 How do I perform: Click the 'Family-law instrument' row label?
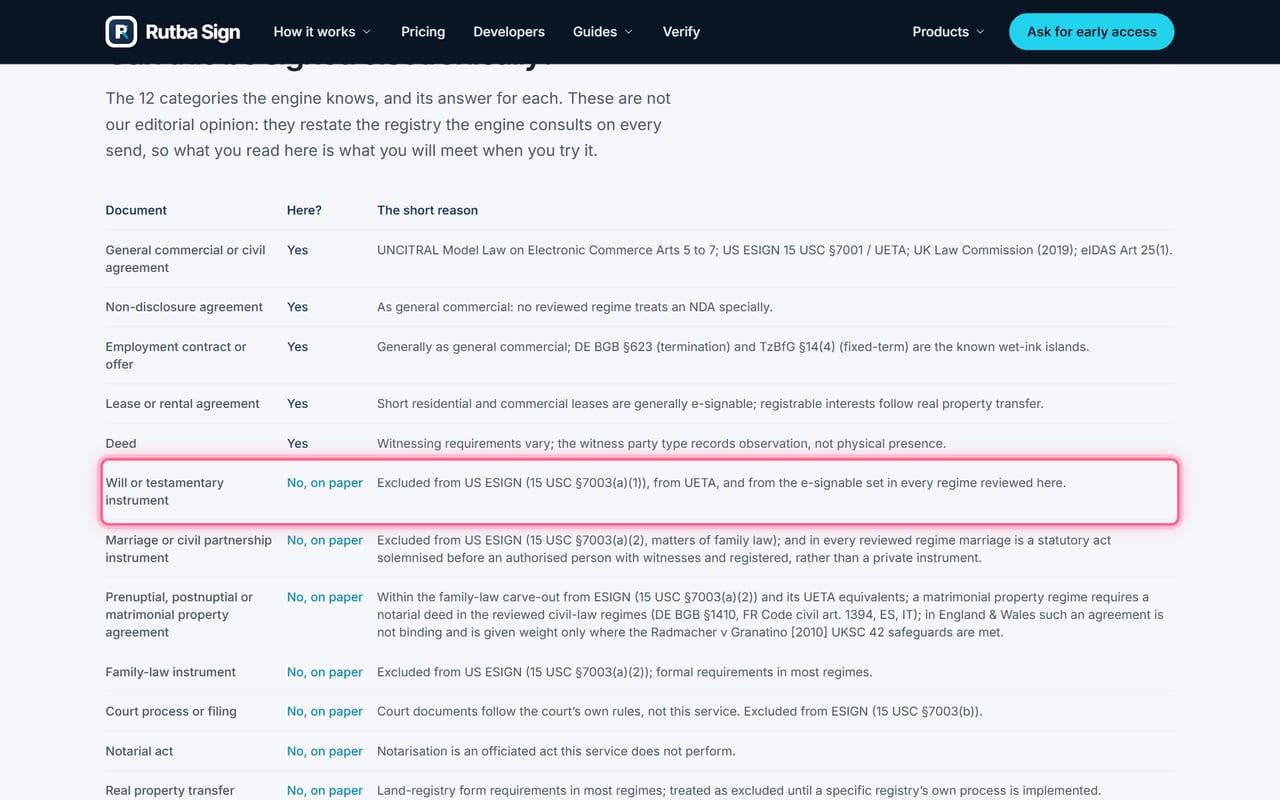click(171, 672)
